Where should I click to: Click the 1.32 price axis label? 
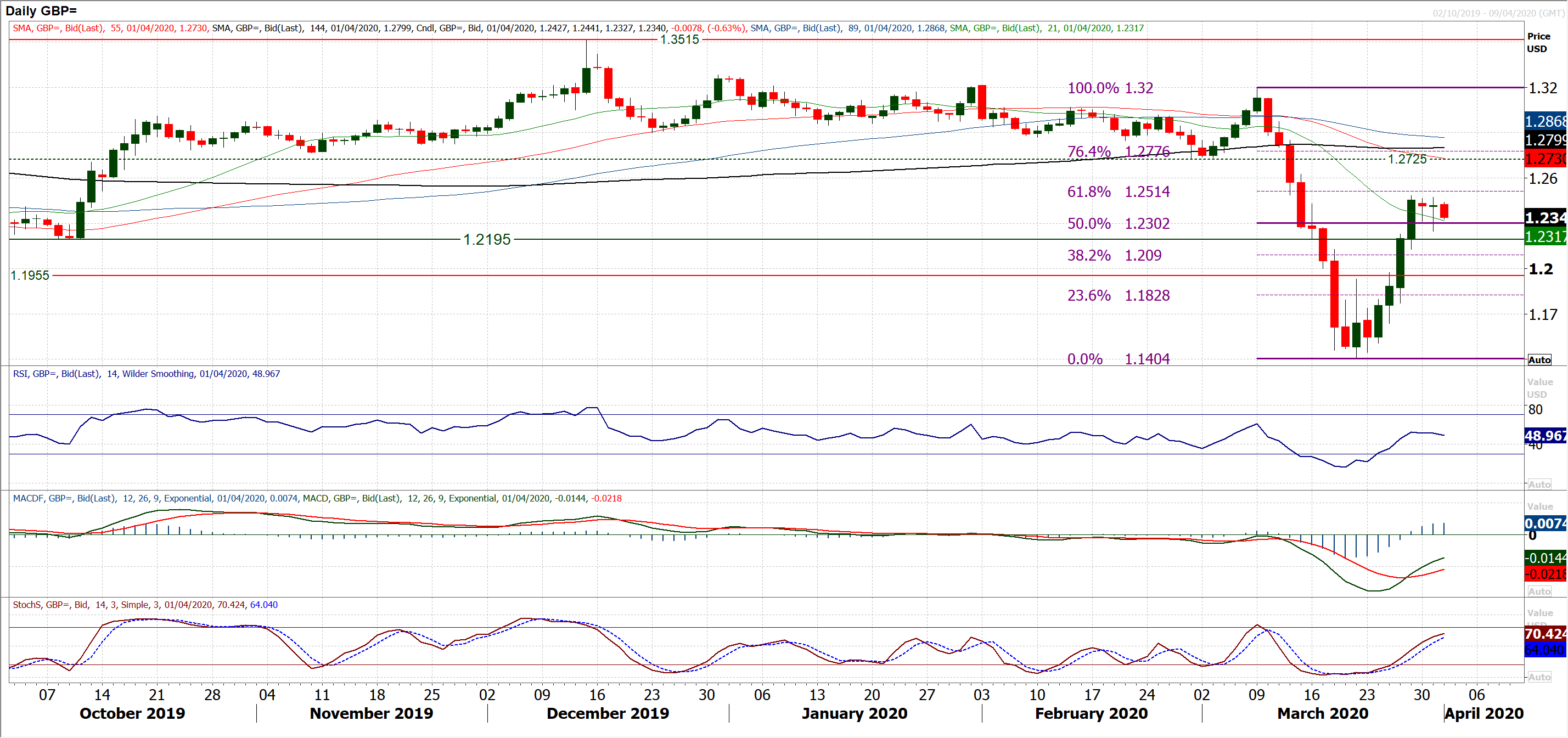pos(1543,88)
